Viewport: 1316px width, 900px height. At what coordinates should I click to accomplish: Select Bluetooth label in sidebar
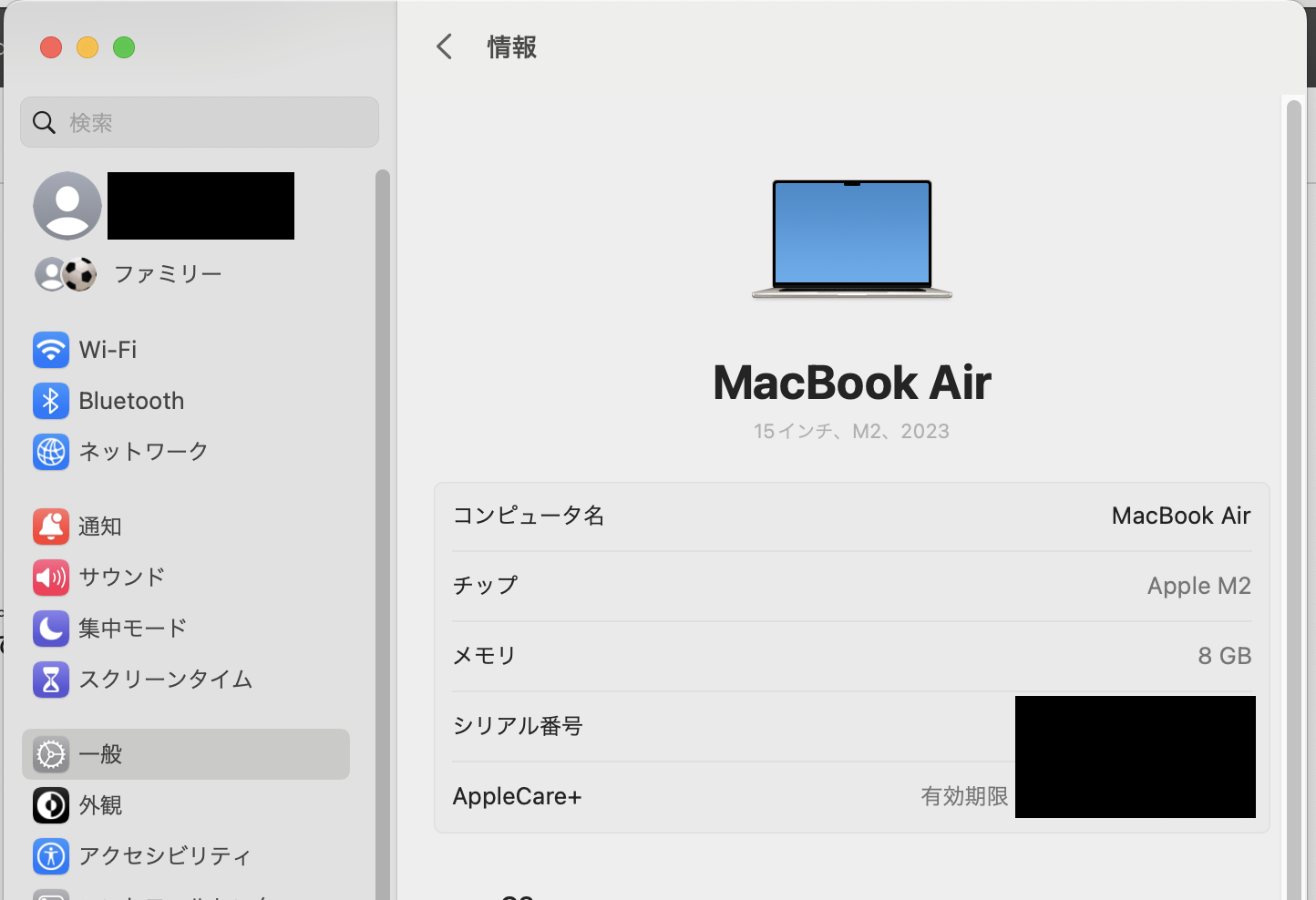click(x=131, y=401)
